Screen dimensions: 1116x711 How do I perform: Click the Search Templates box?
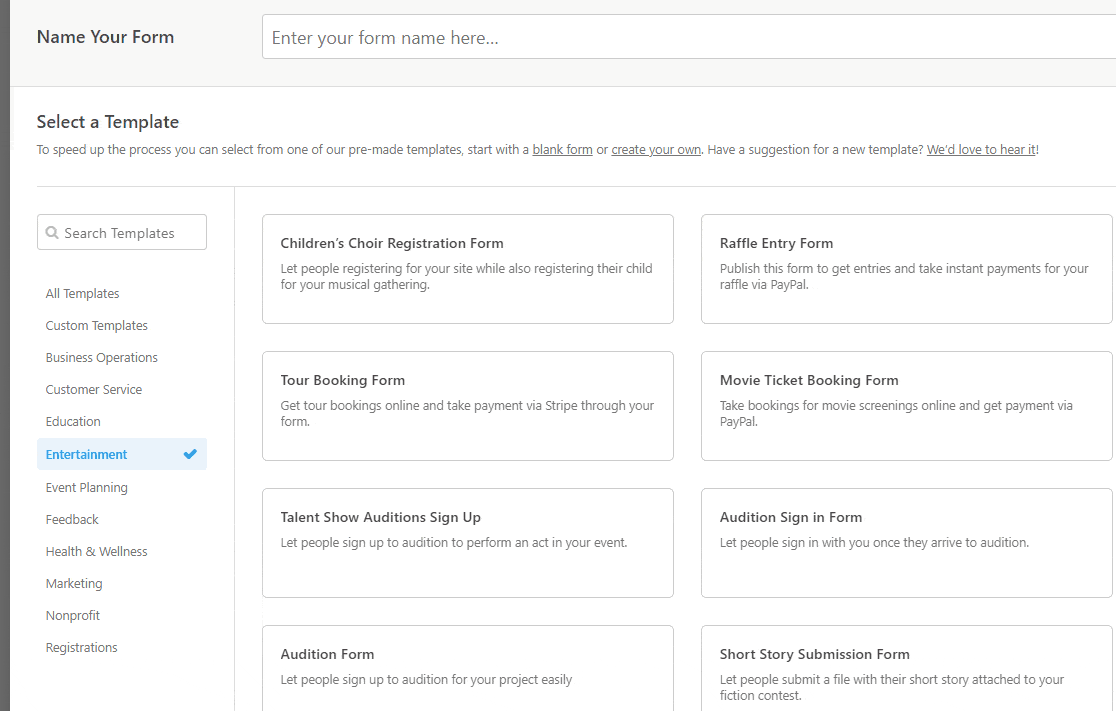[122, 232]
